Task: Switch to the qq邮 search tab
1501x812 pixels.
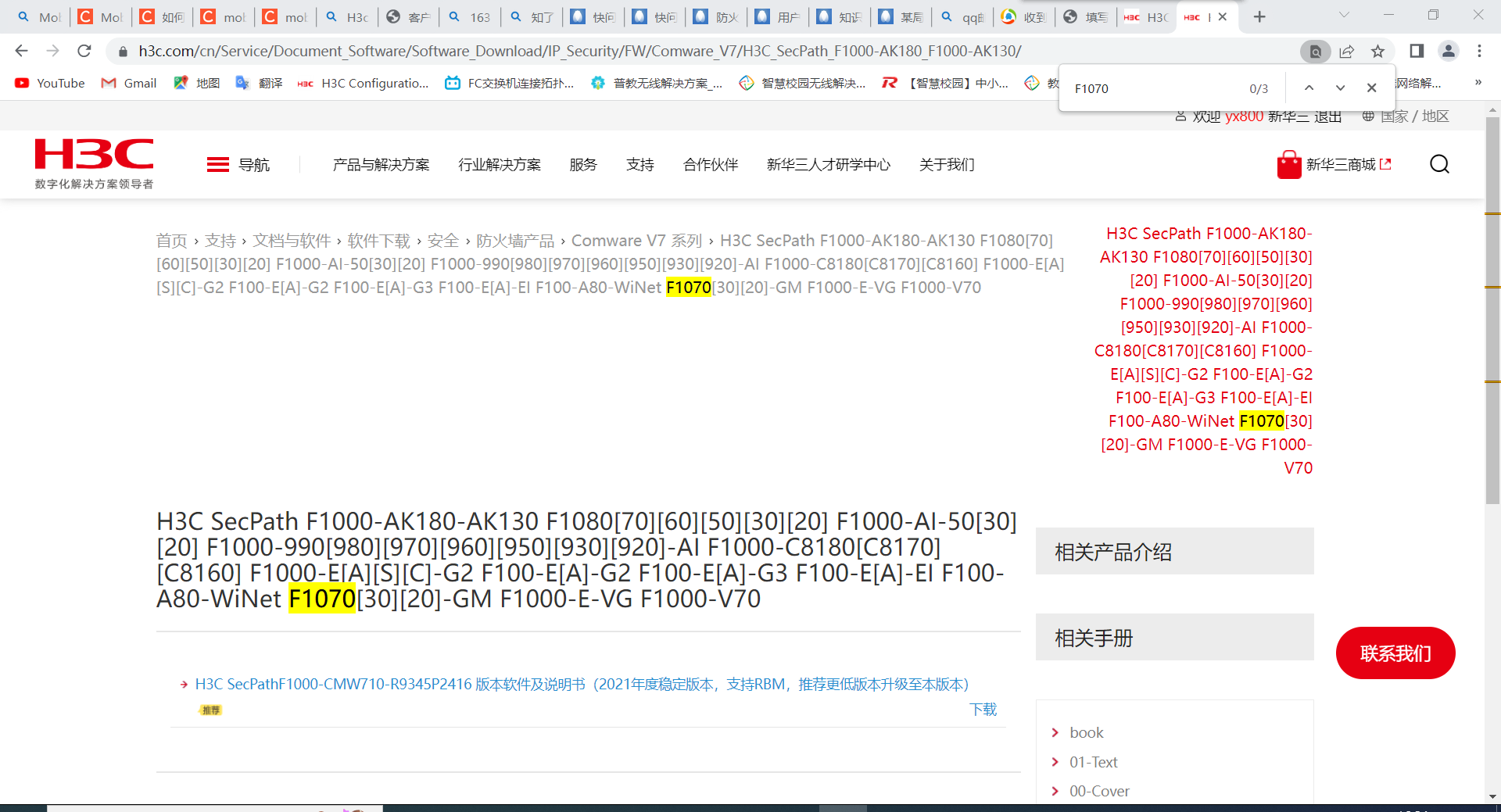Action: 963,16
